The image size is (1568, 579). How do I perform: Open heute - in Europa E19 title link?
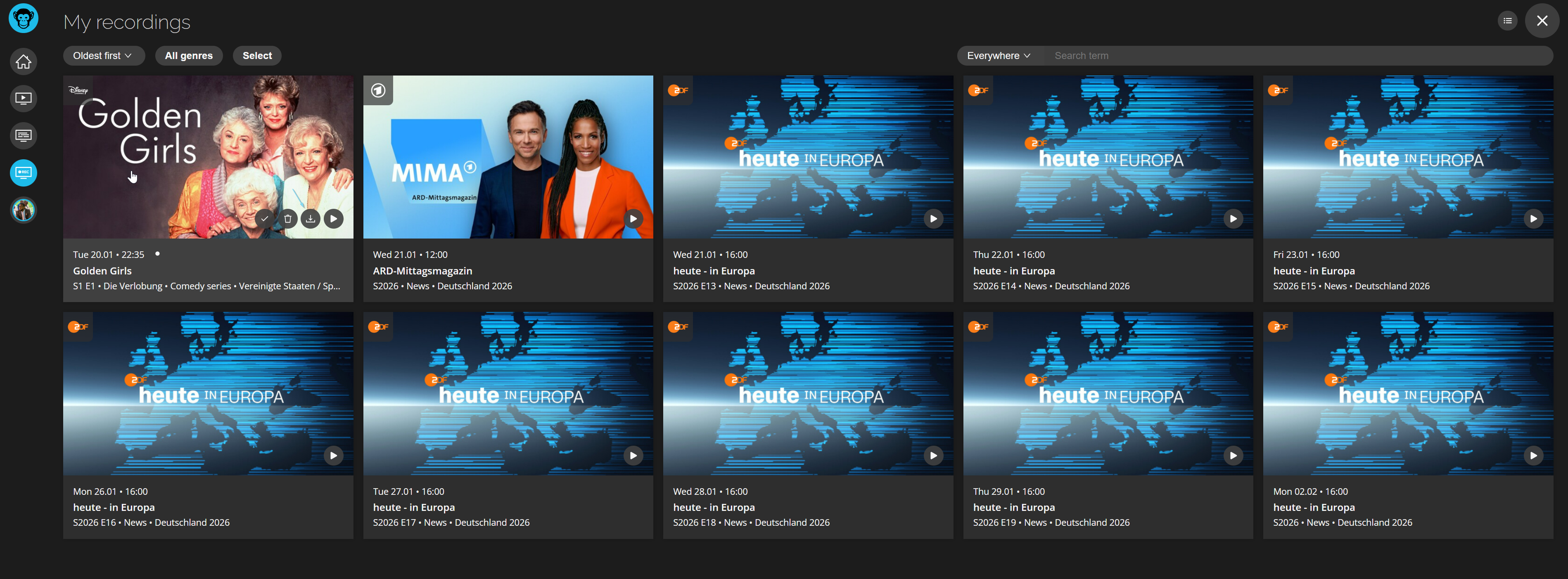[x=1013, y=507]
